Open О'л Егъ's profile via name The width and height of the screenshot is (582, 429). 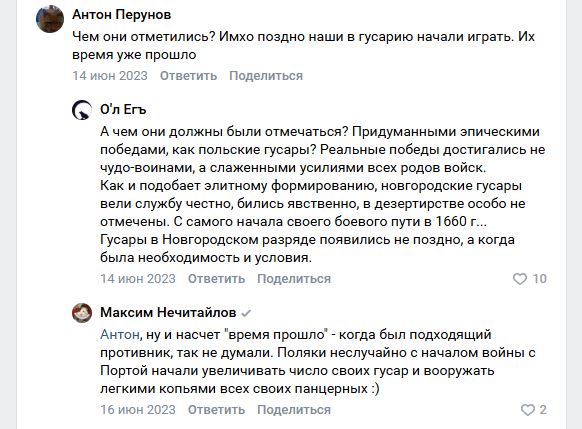(123, 109)
